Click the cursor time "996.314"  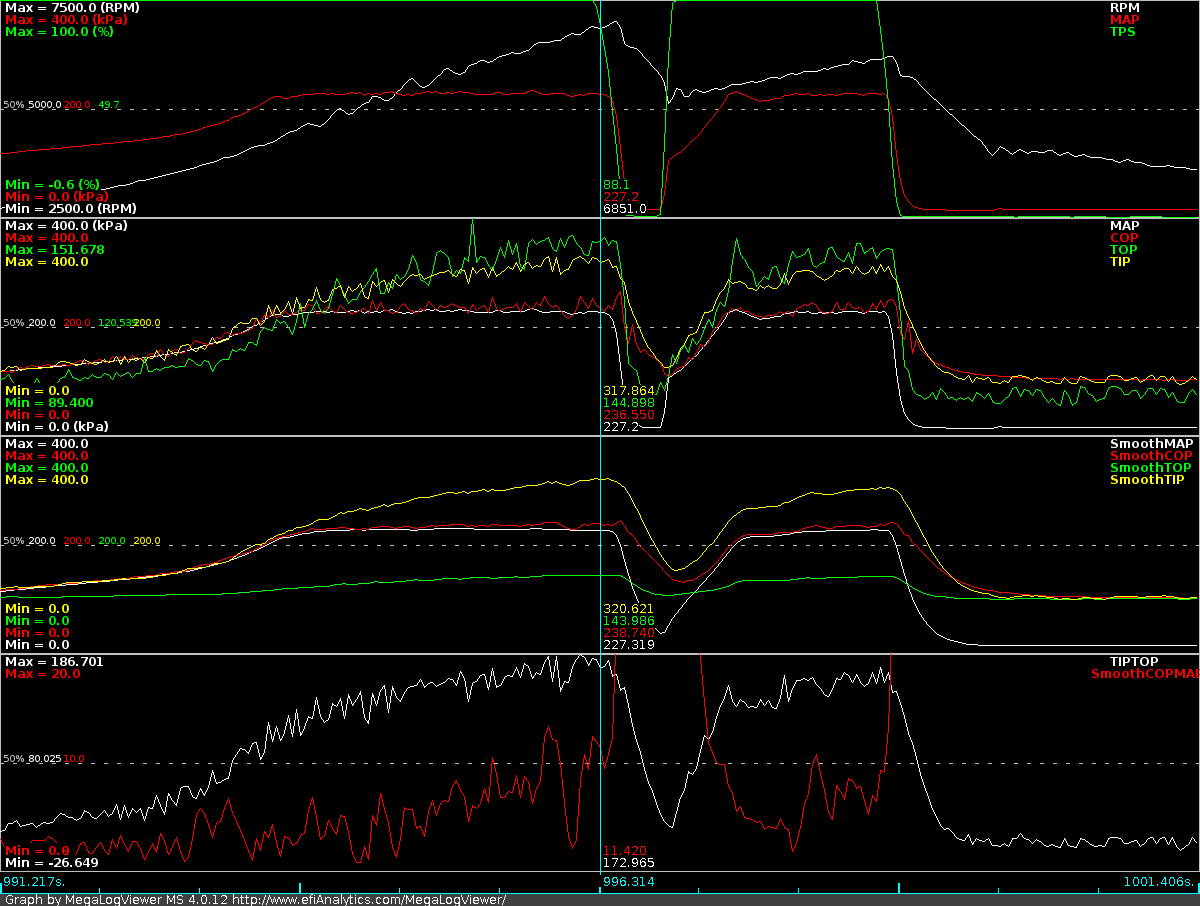click(629, 882)
